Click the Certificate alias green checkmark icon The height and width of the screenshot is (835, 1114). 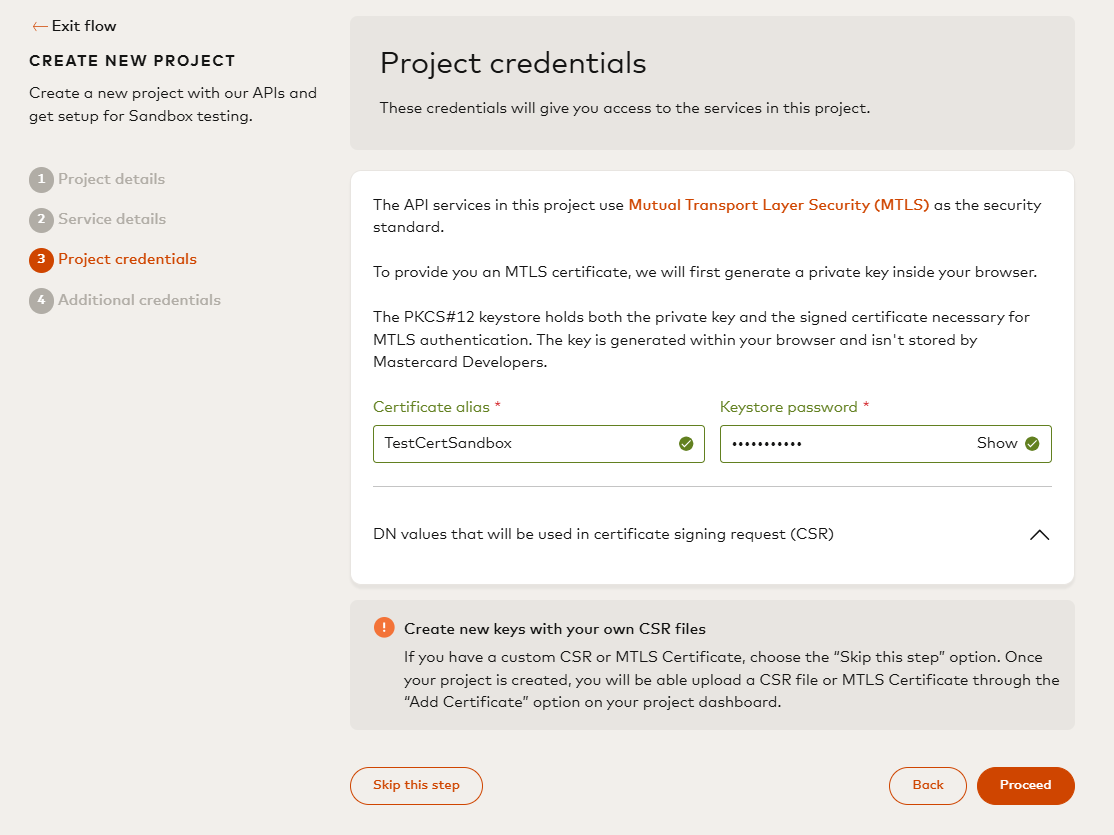[x=686, y=443]
